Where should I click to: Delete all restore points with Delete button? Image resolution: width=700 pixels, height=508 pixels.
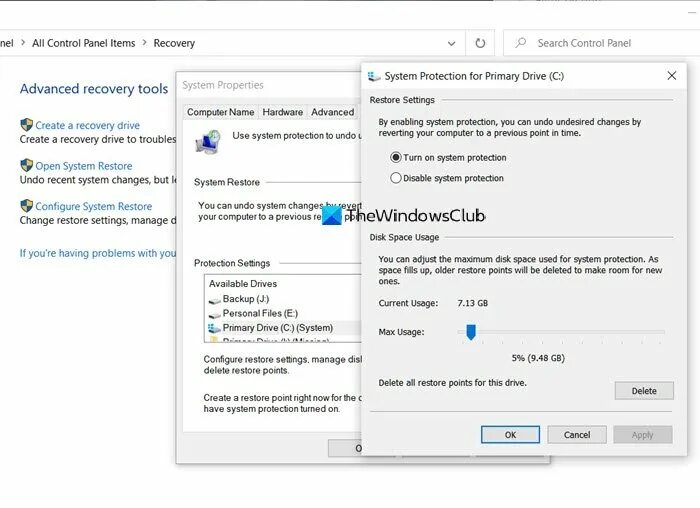pos(644,391)
